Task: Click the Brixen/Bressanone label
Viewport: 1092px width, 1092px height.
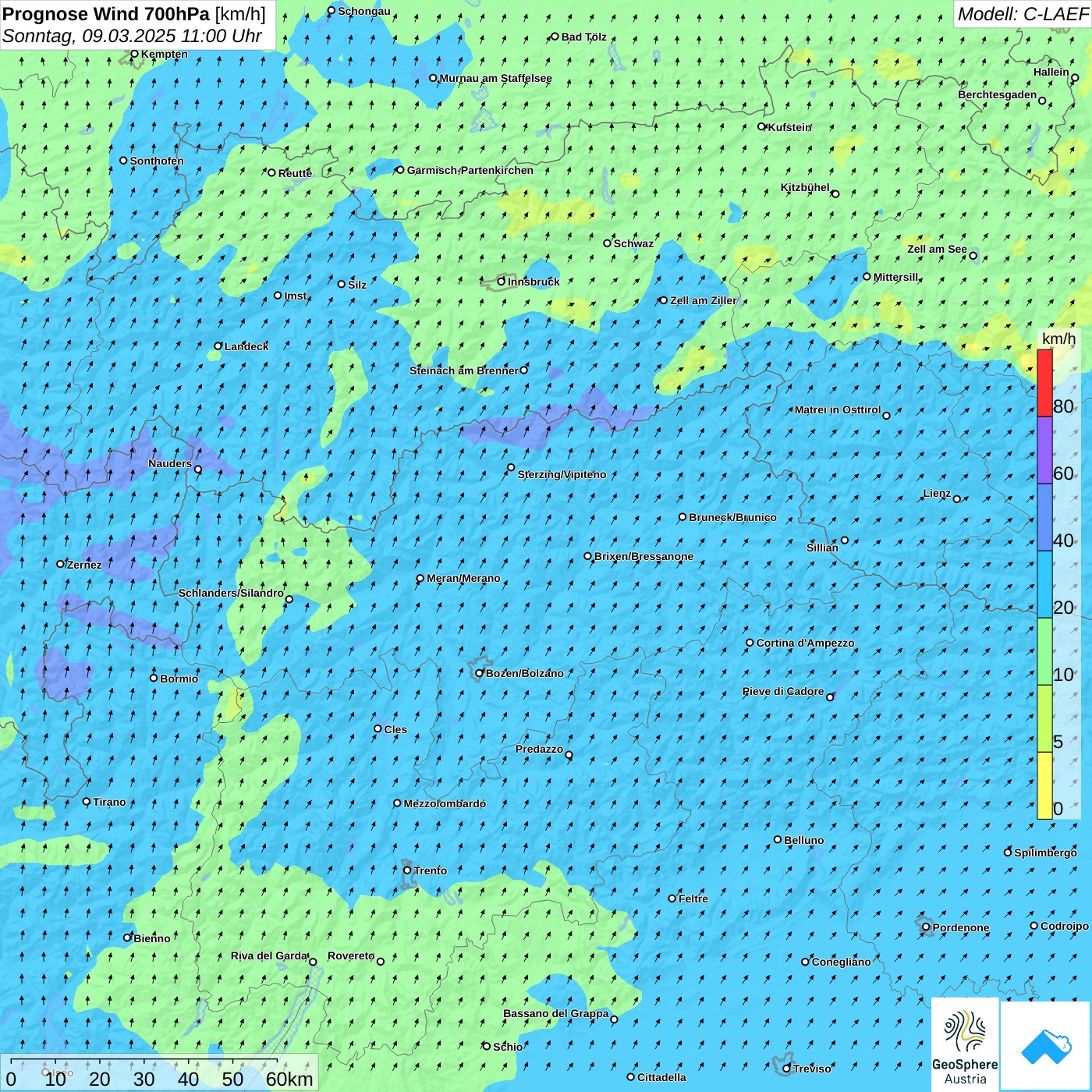Action: [643, 556]
